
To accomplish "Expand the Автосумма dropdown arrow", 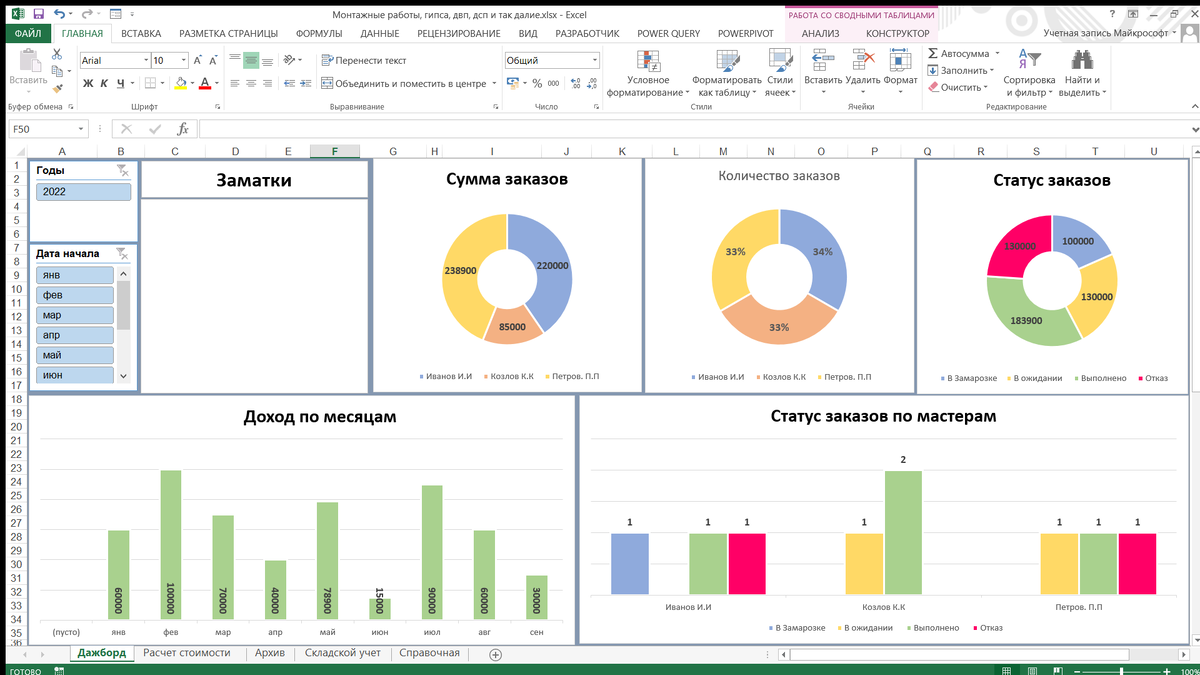I will point(997,54).
